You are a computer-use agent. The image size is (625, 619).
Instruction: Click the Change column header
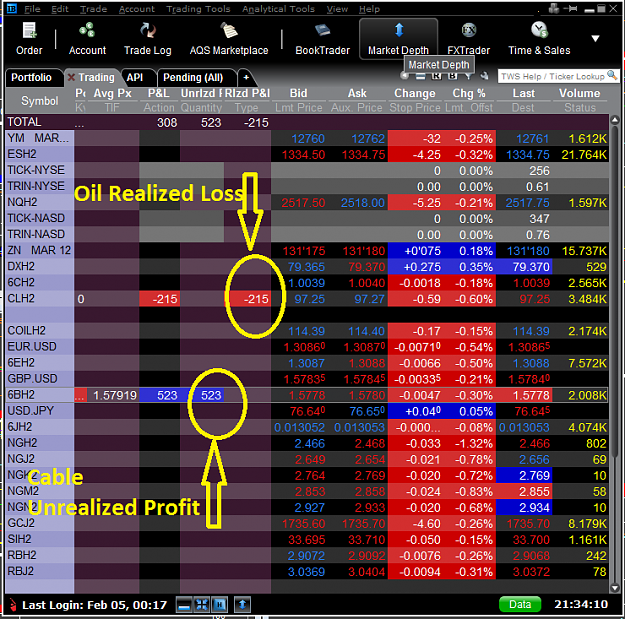coord(415,93)
